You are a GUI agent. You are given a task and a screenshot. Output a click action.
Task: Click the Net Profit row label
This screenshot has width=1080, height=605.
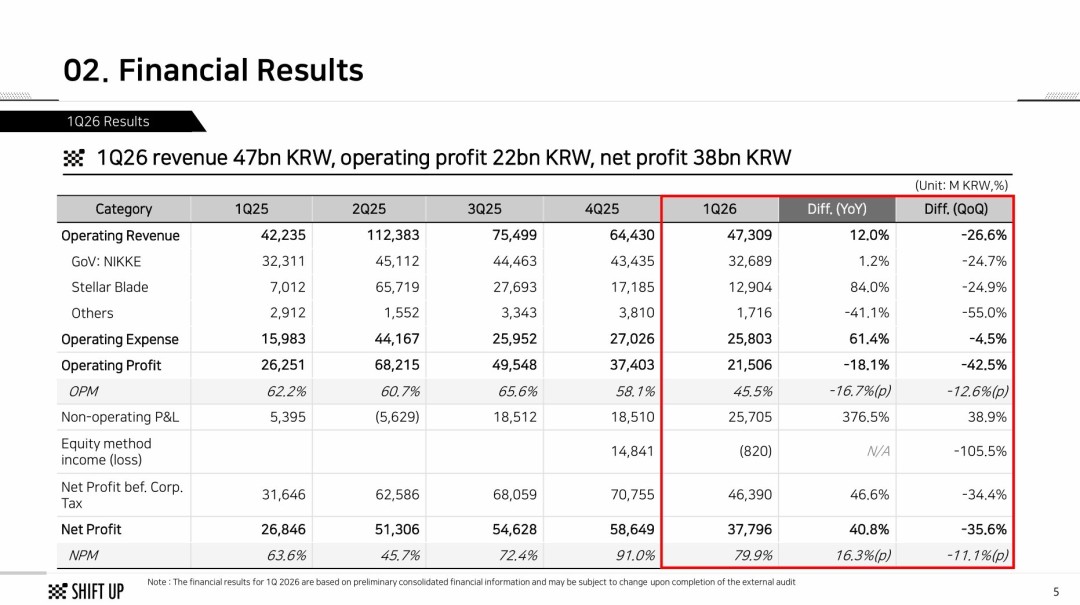tap(91, 529)
